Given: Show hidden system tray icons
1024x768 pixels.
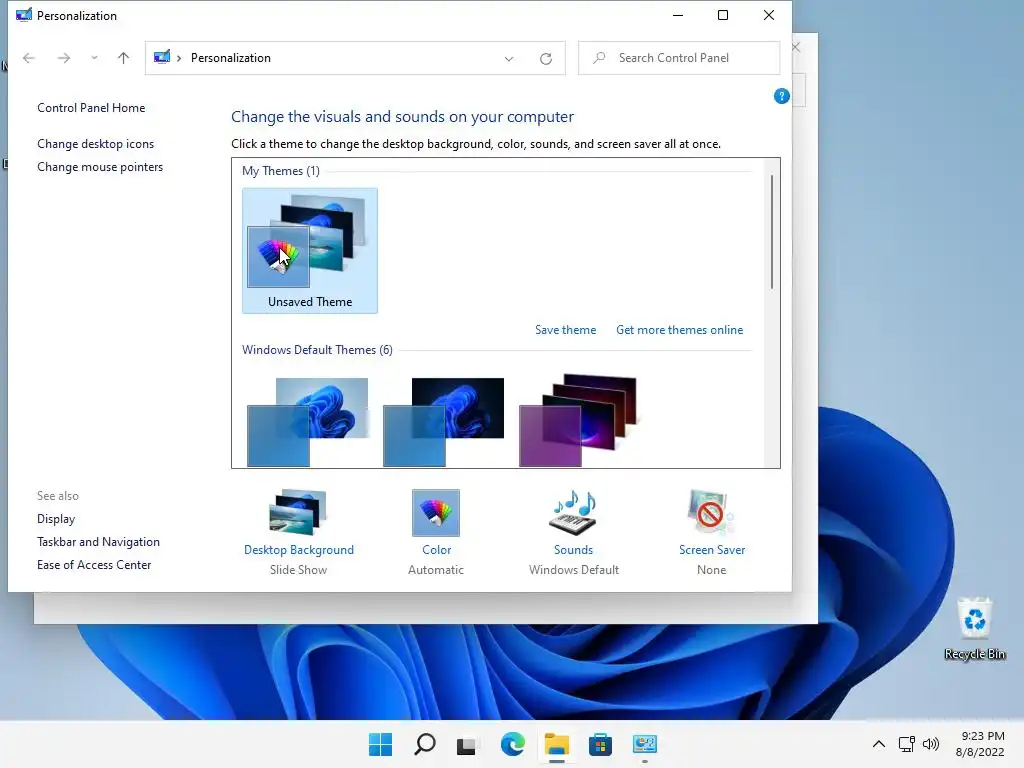Looking at the screenshot, I should click(879, 744).
